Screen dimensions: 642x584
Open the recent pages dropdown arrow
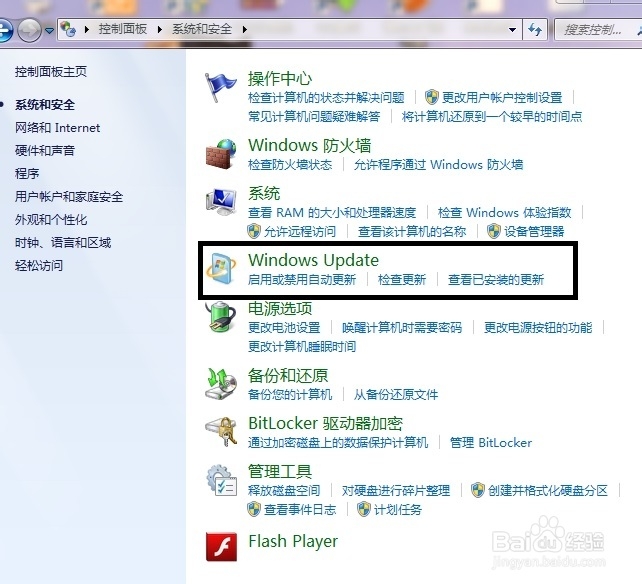tap(49, 30)
